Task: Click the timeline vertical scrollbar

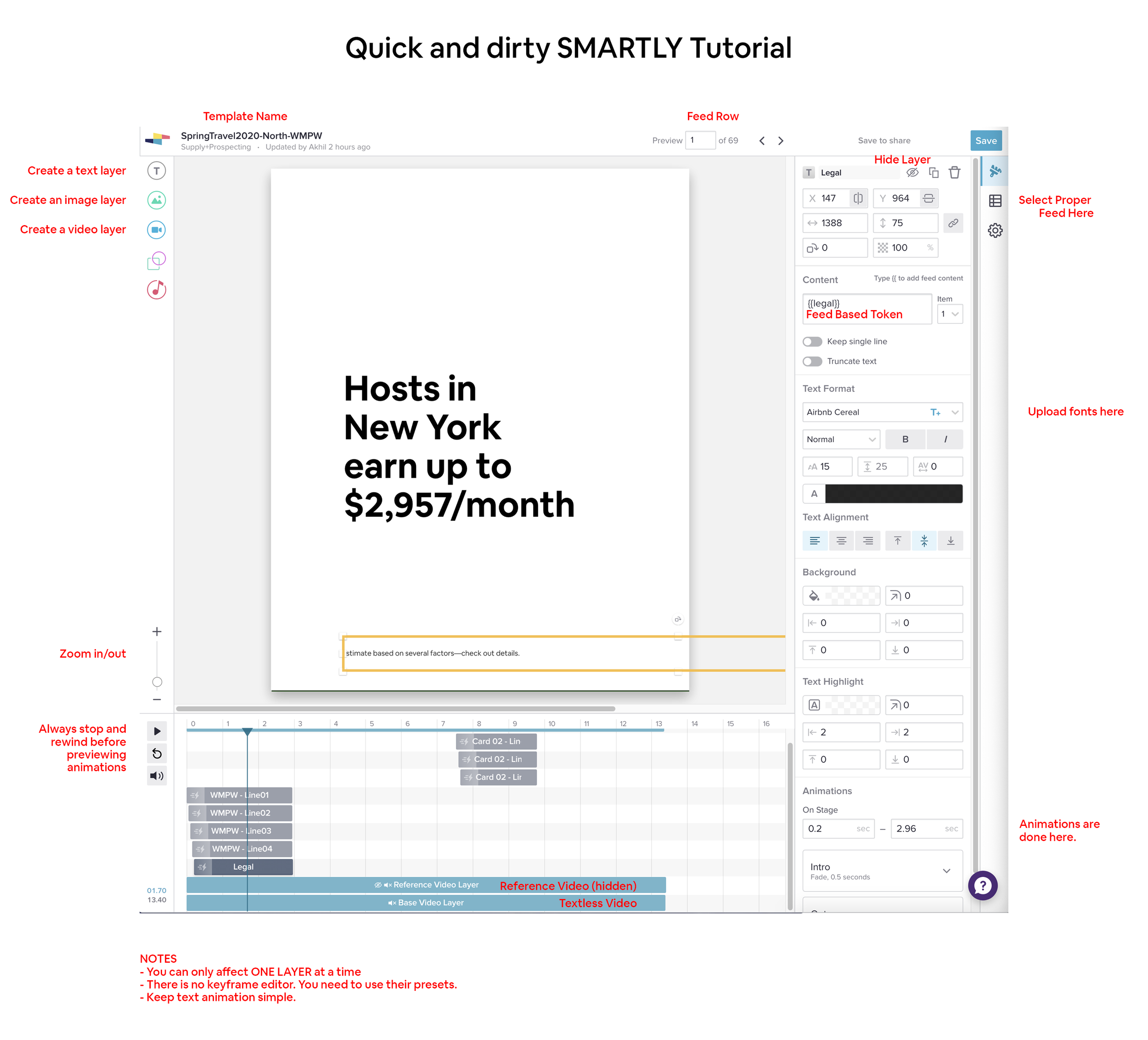Action: pyautogui.click(x=790, y=826)
